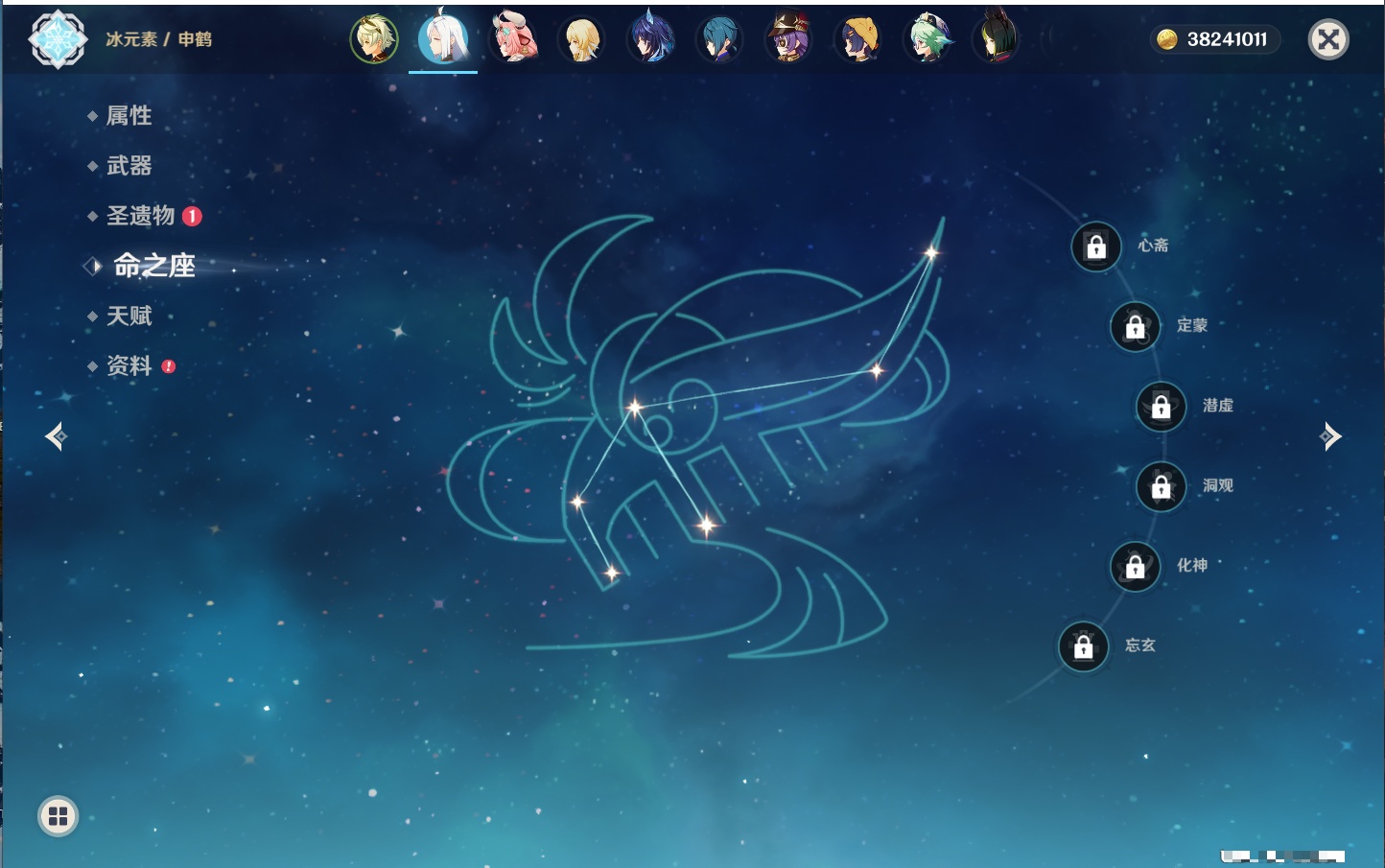Image resolution: width=1385 pixels, height=868 pixels.
Task: Click the 洞观 constellation label
Action: click(x=1218, y=485)
